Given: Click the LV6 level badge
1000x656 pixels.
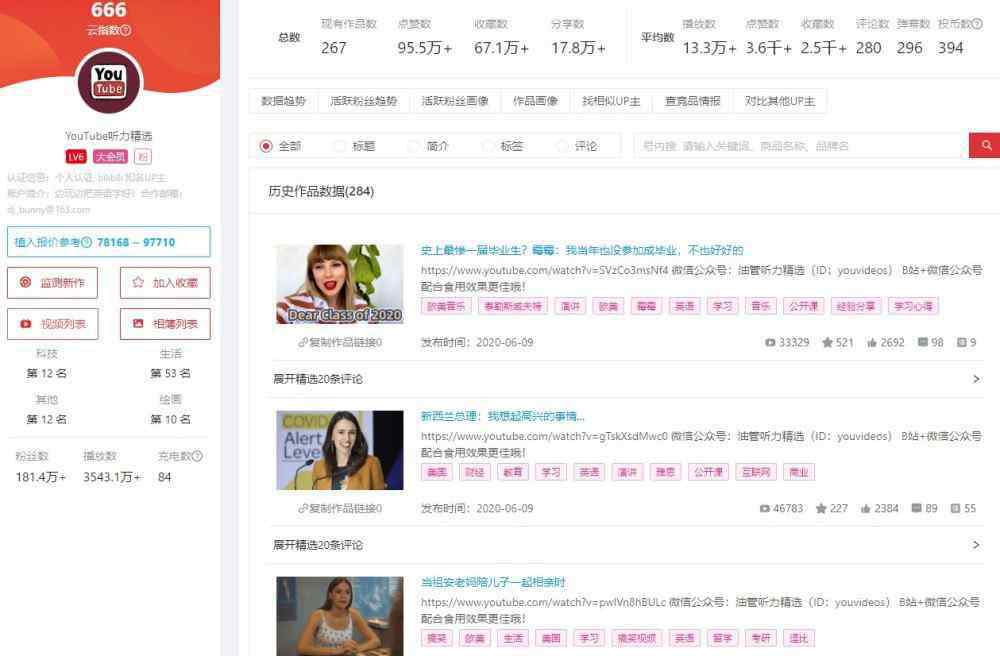Looking at the screenshot, I should [76, 157].
